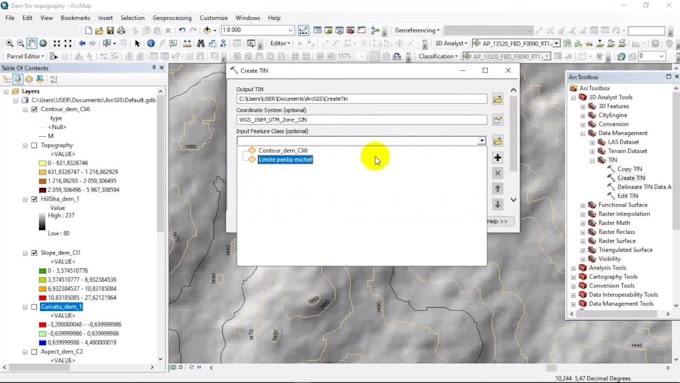This screenshot has height=383, width=680.
Task: Click Topography 0 - 631,8326746 color swatch
Action: point(42,163)
